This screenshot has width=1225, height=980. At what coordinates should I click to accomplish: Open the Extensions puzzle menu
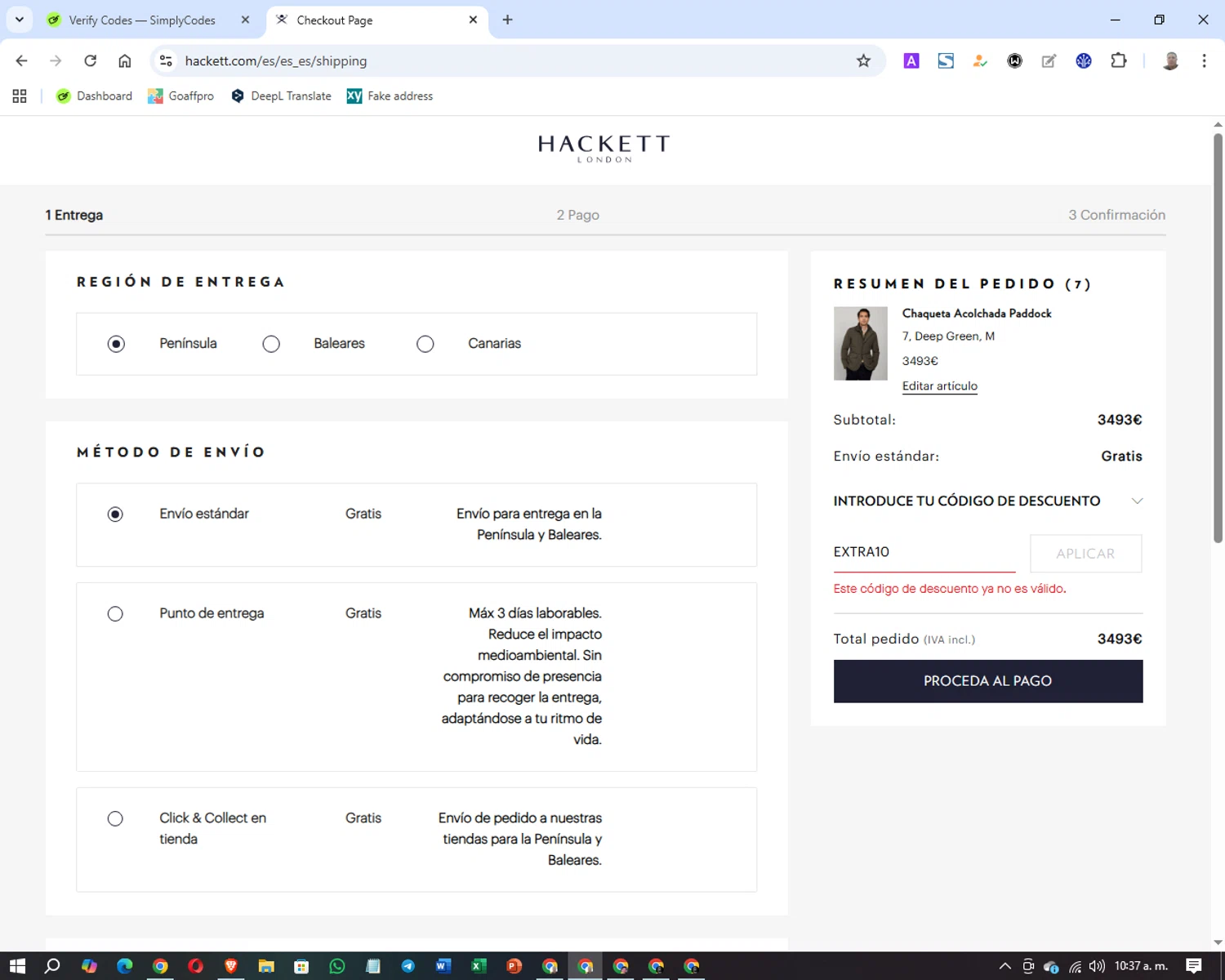[1119, 60]
